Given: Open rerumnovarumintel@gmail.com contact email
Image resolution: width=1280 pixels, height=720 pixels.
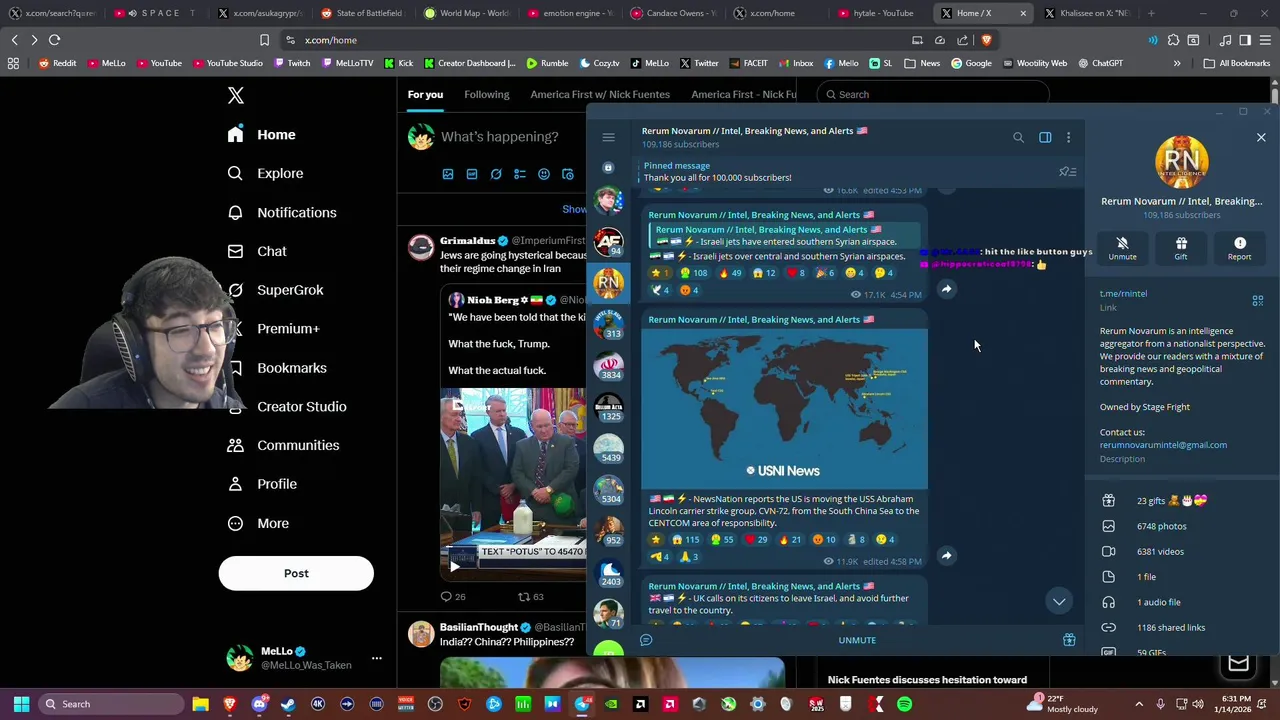Looking at the screenshot, I should click(1163, 445).
